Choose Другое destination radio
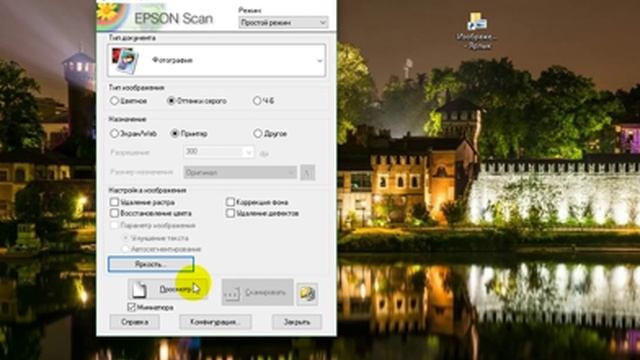Viewport: 640px width, 360px height. click(258, 133)
